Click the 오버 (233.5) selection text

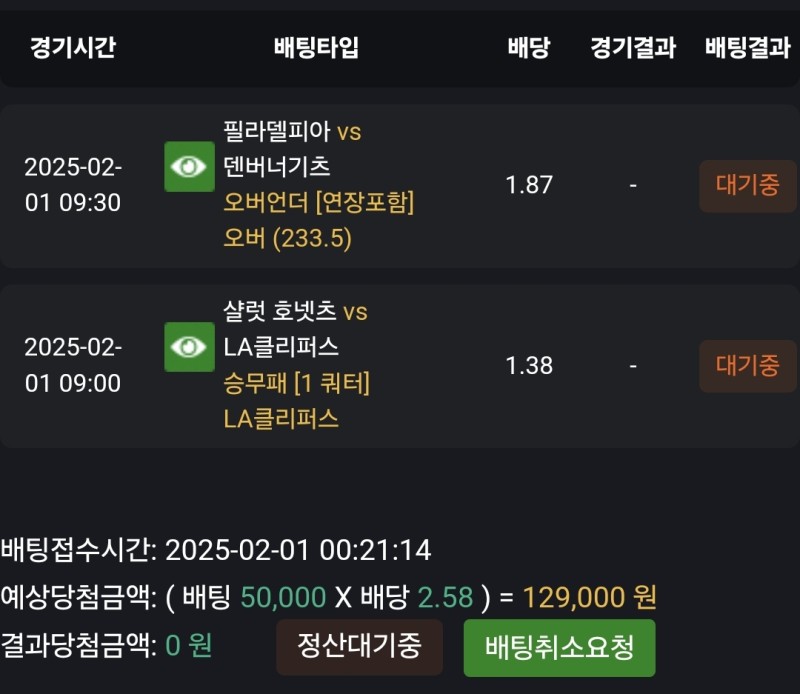pos(288,239)
